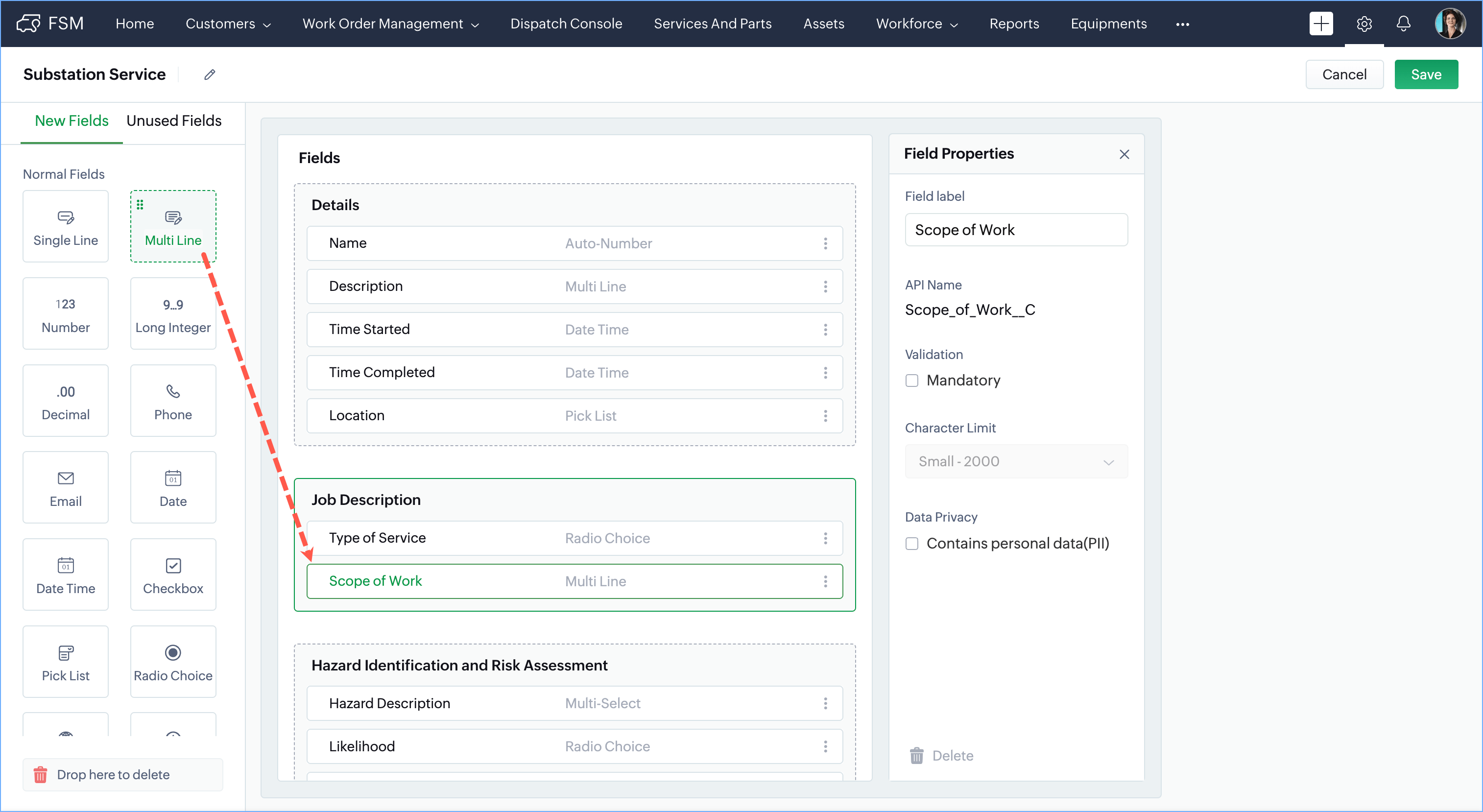Open the three-dot menu for the Location field

(x=825, y=416)
